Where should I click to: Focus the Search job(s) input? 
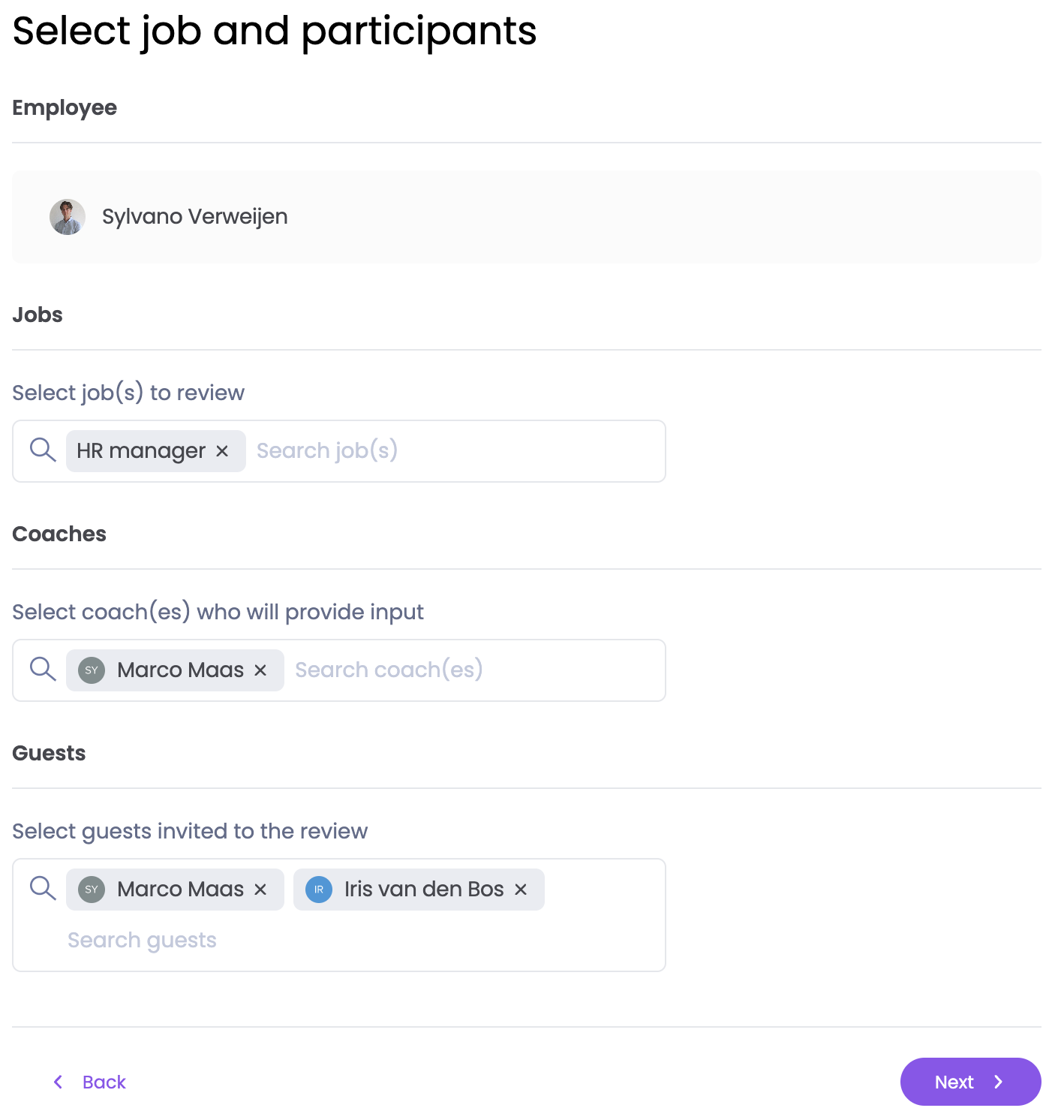point(450,451)
